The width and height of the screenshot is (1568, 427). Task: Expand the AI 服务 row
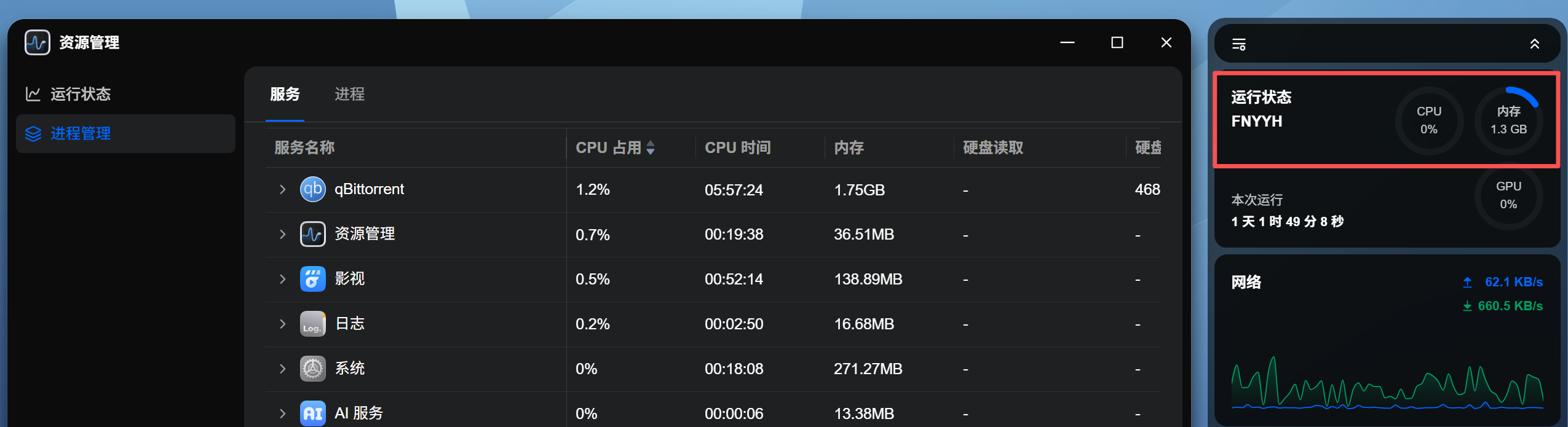(282, 413)
